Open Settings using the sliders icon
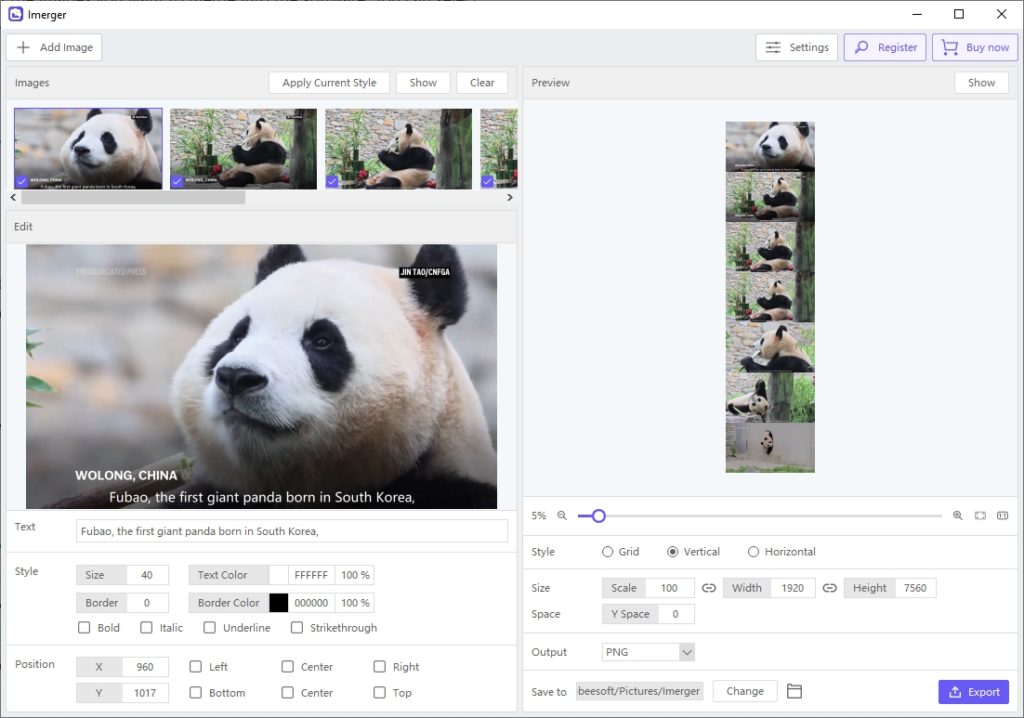The width and height of the screenshot is (1024, 718). coord(773,47)
